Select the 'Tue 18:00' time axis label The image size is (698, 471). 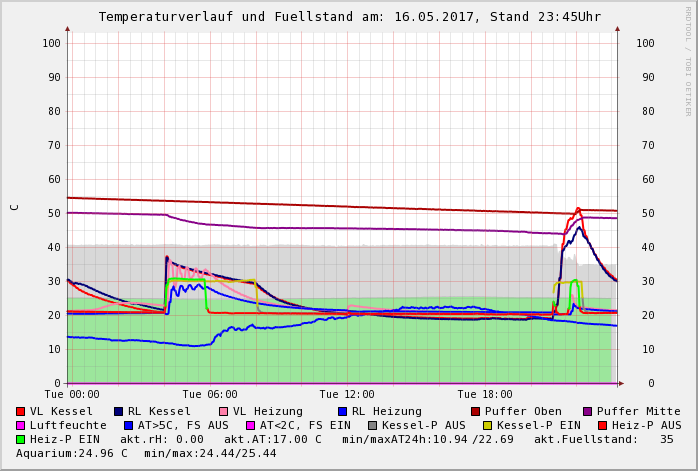tap(485, 395)
